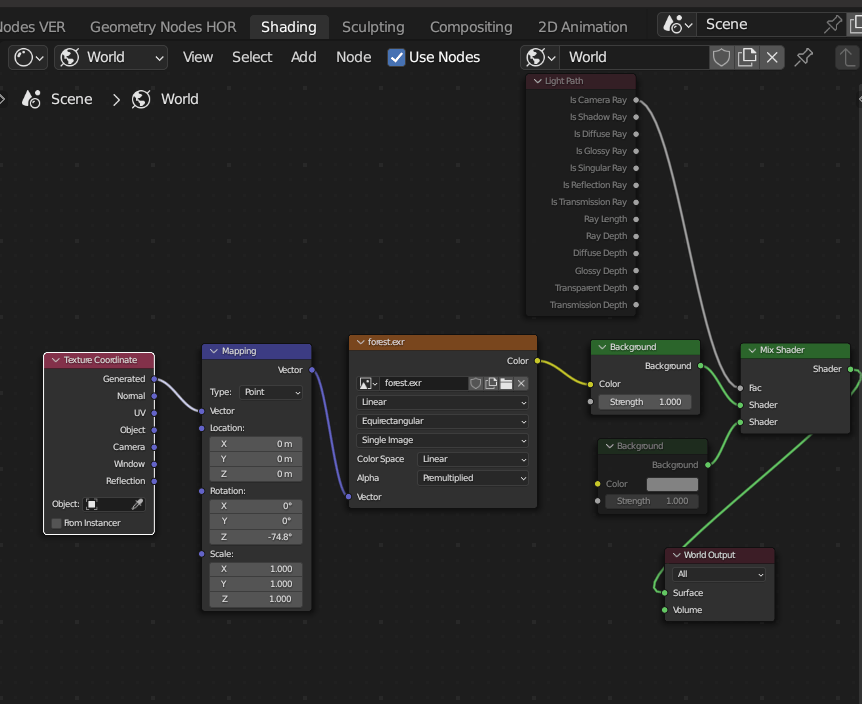The height and width of the screenshot is (704, 862).
Task: Click the lower Background node color swatch
Action: click(672, 484)
